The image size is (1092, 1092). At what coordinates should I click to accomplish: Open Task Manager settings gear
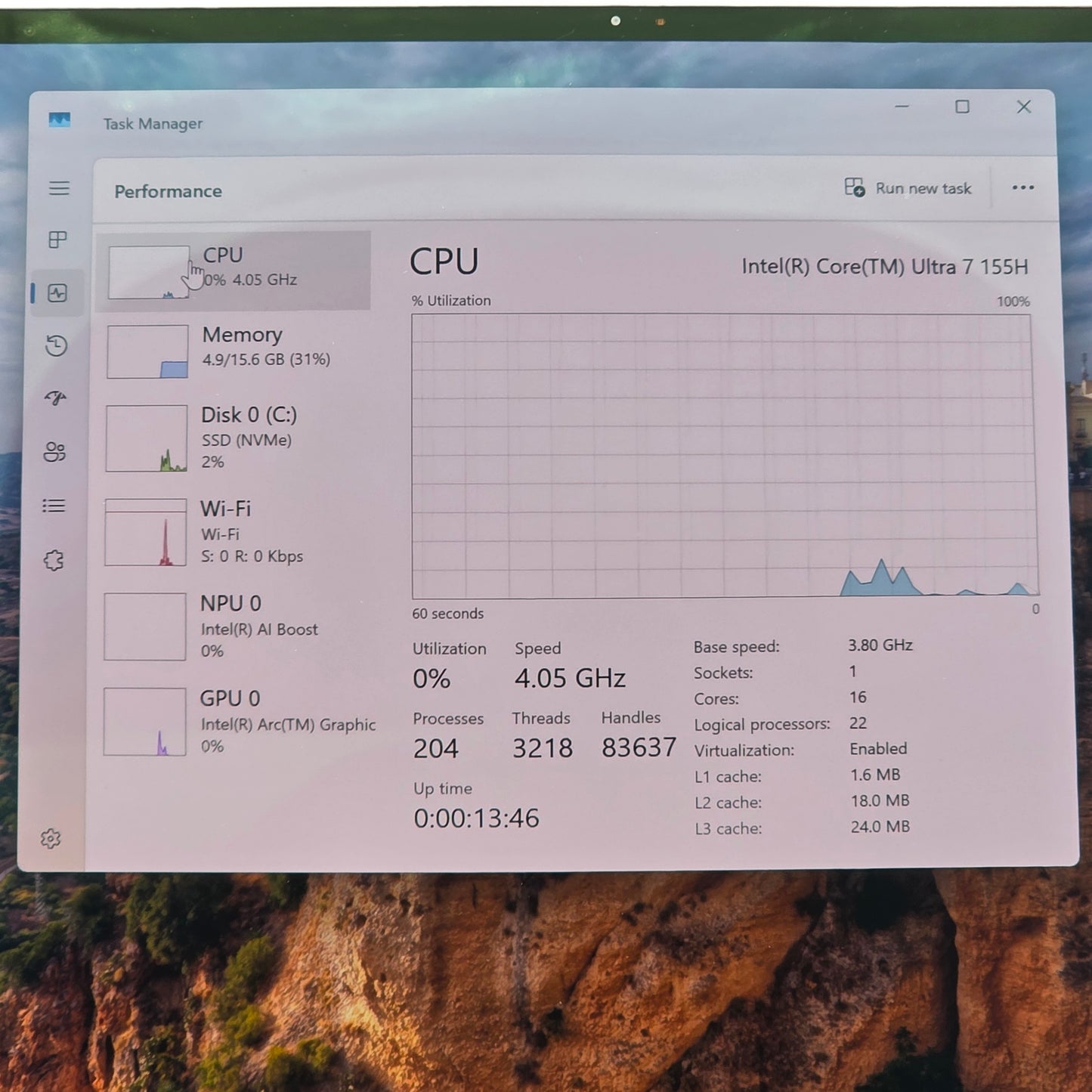pos(51,838)
